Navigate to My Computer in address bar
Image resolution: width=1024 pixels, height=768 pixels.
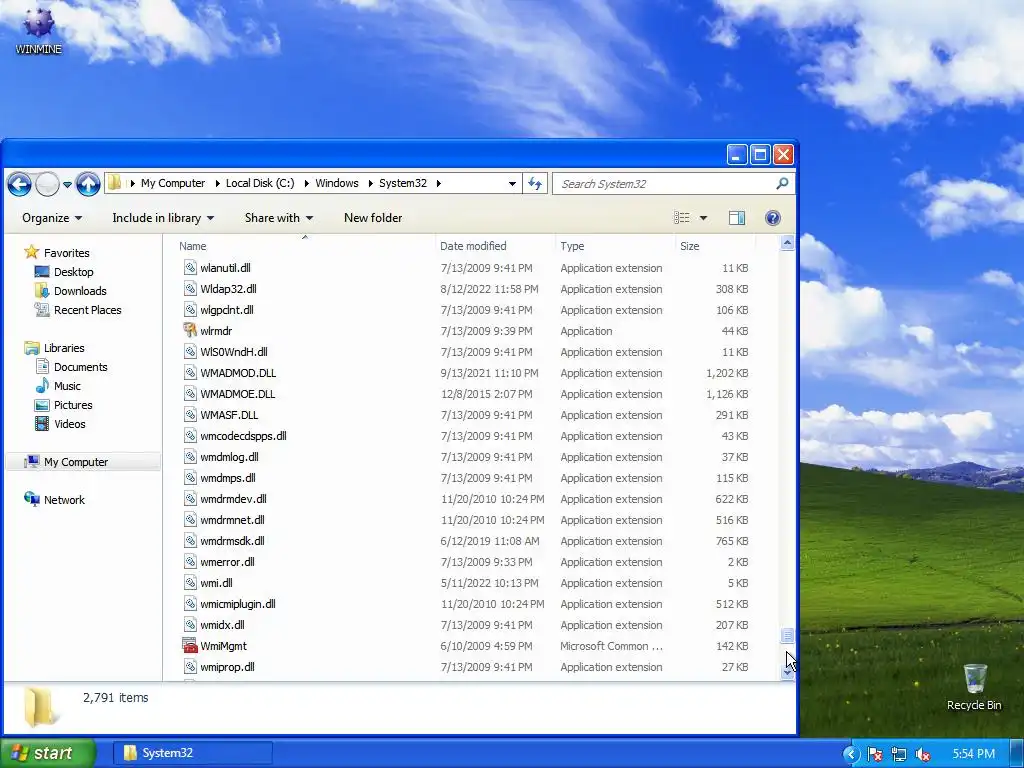(x=173, y=184)
